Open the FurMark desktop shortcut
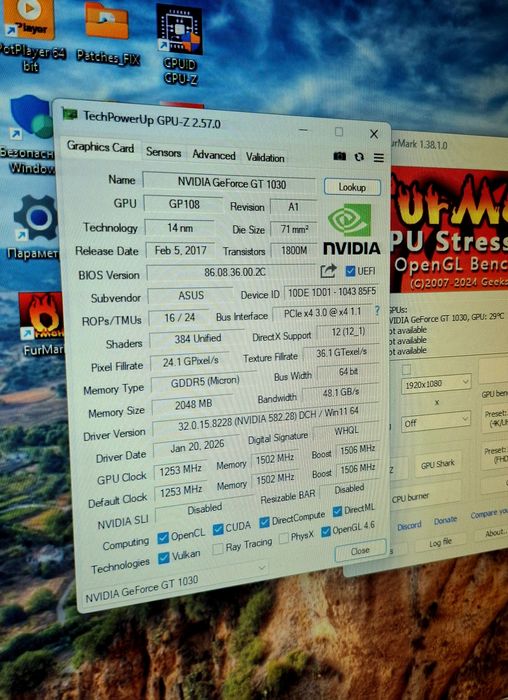 coord(42,324)
